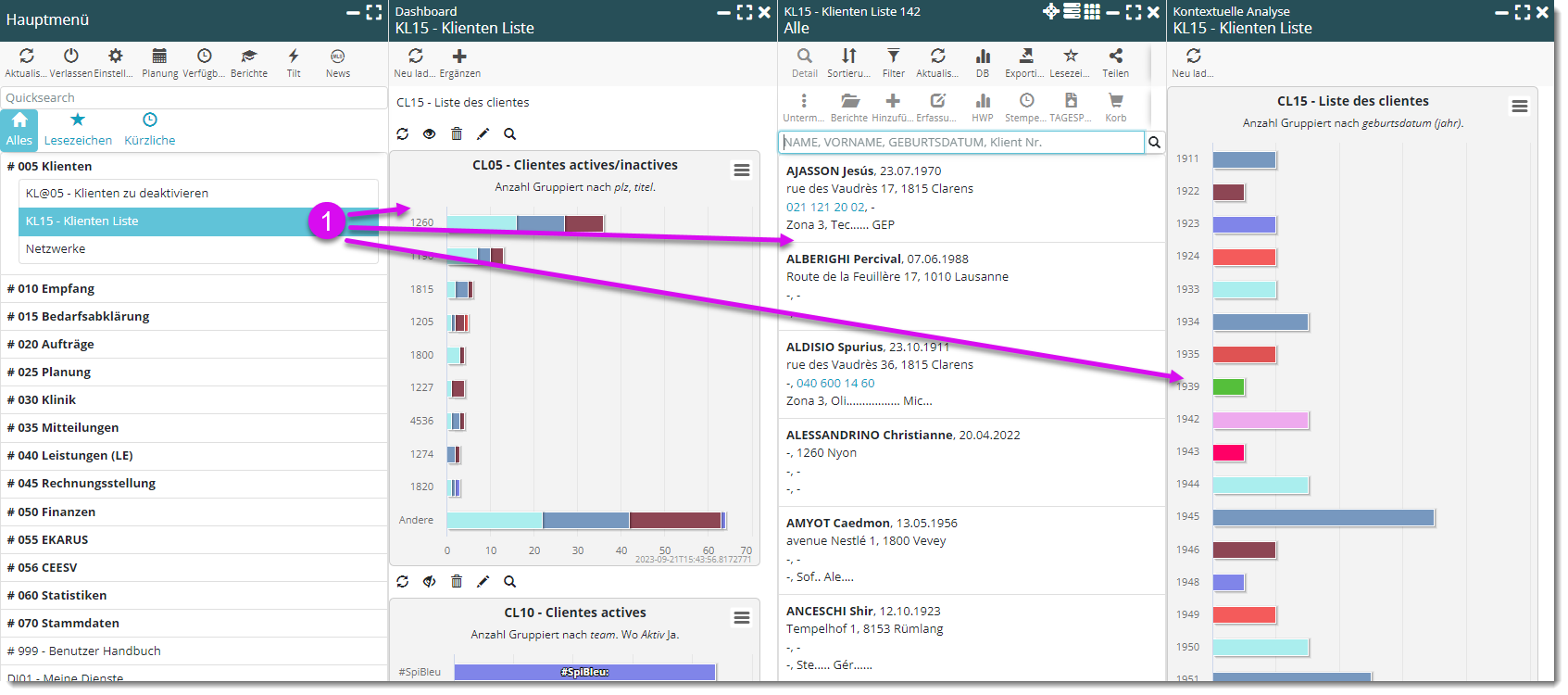Click the Filter funnel icon
The height and width of the screenshot is (695, 1568).
(893, 57)
